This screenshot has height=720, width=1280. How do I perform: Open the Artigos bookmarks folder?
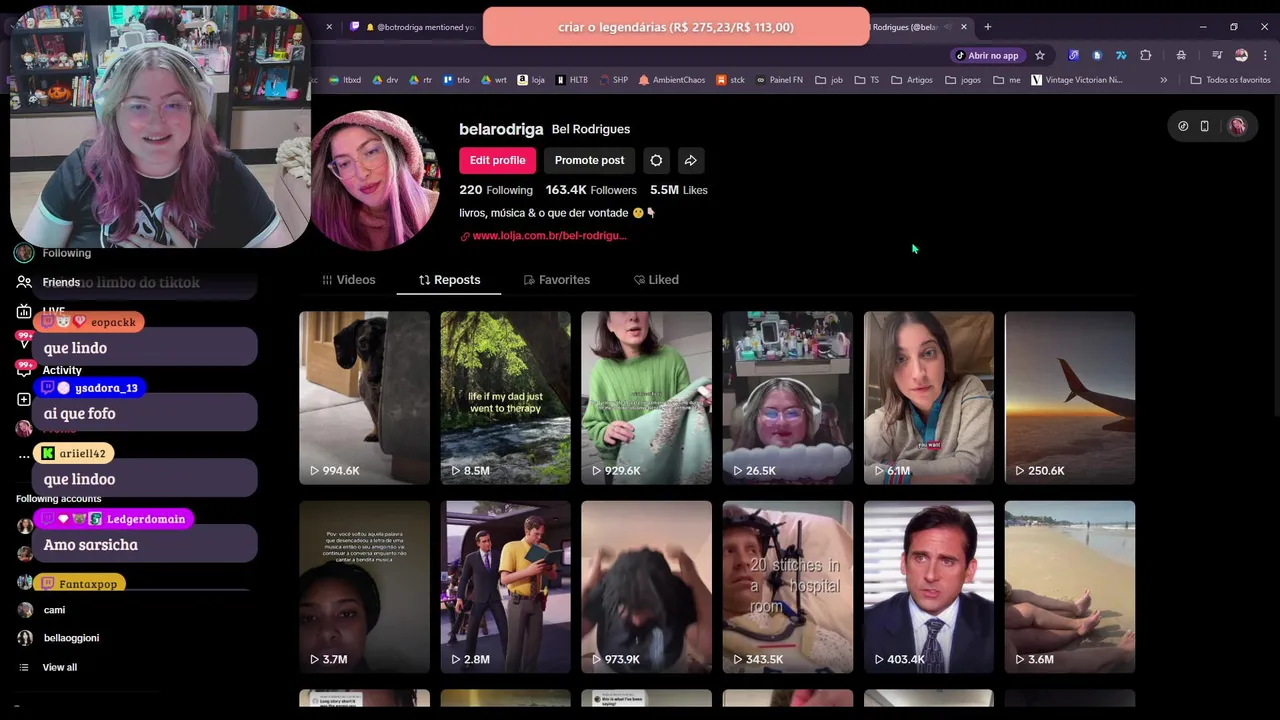912,80
